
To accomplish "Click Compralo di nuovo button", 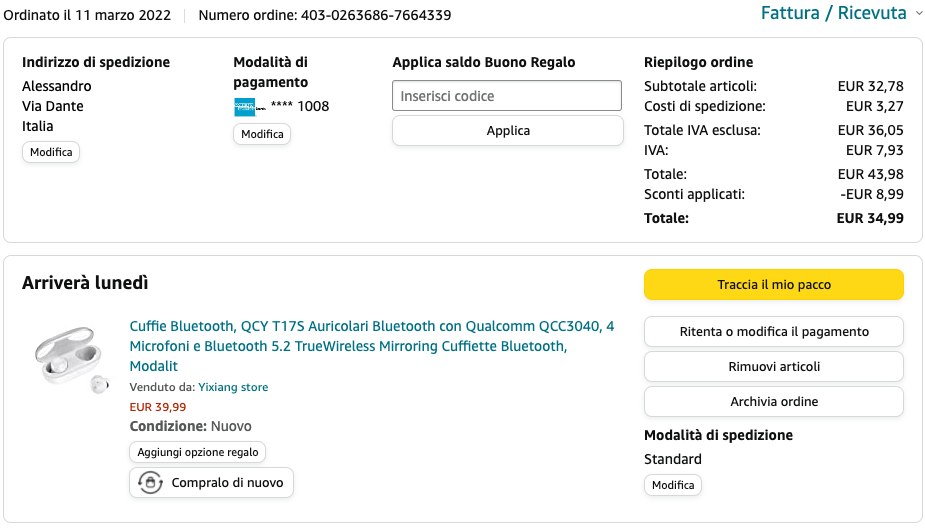I will pyautogui.click(x=211, y=483).
